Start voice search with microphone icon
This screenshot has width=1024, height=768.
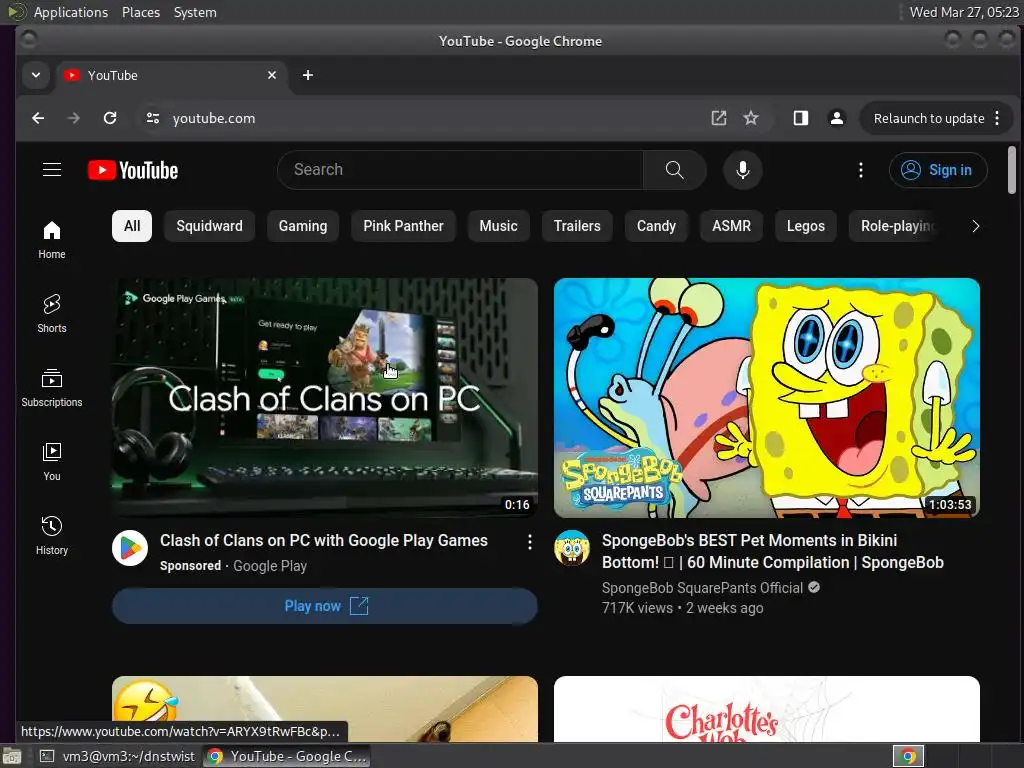click(743, 170)
